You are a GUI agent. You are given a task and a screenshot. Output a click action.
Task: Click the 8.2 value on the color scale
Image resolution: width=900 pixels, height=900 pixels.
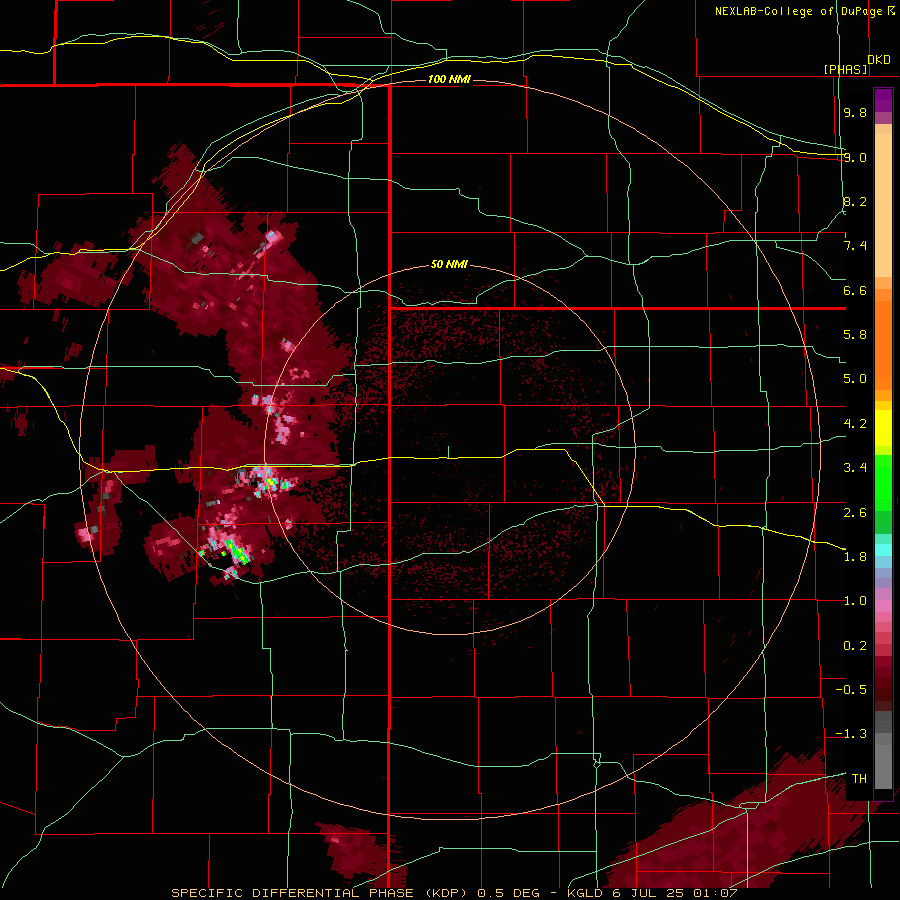click(x=855, y=201)
